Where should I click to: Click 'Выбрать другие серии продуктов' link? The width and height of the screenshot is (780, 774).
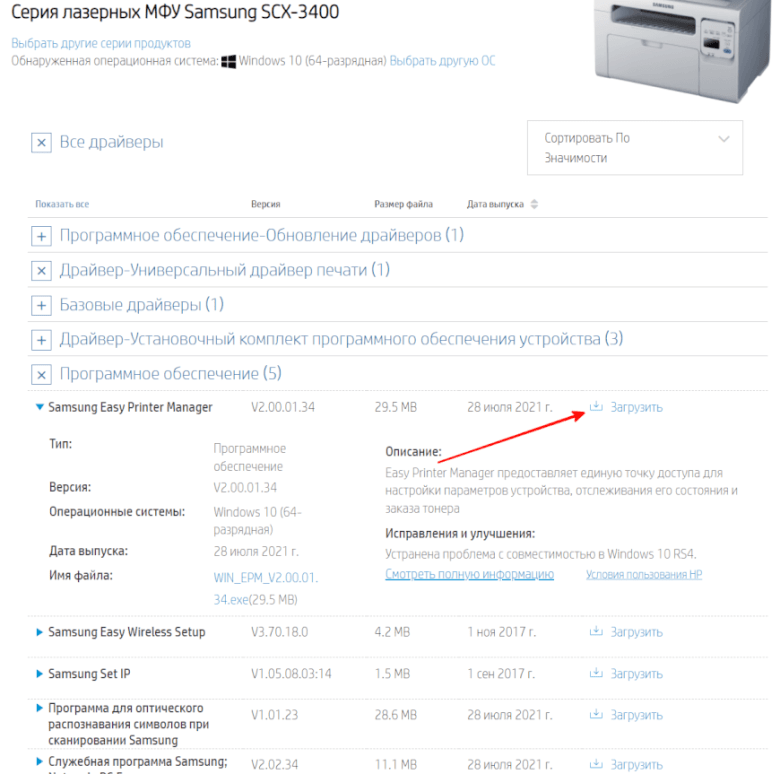[x=101, y=44]
